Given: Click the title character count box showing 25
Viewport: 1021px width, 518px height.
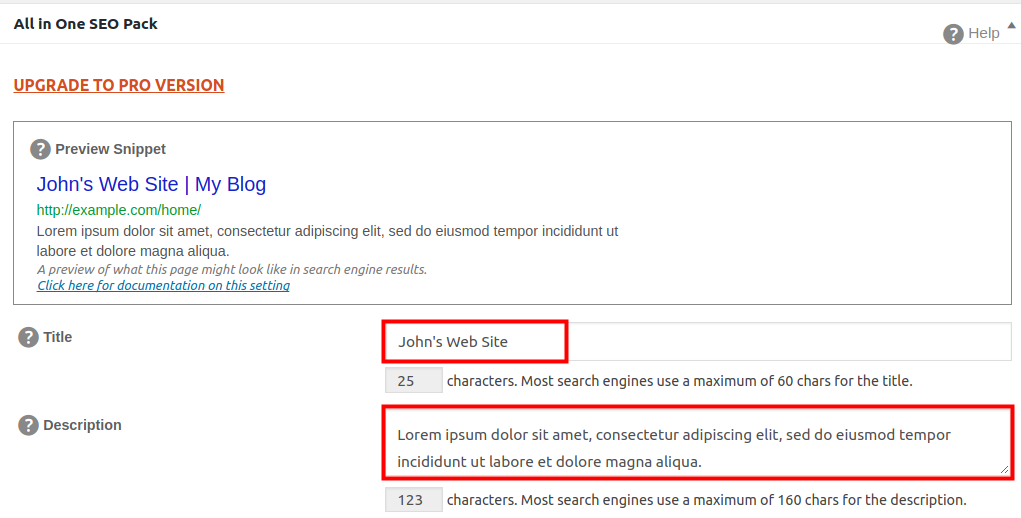Looking at the screenshot, I should (413, 381).
